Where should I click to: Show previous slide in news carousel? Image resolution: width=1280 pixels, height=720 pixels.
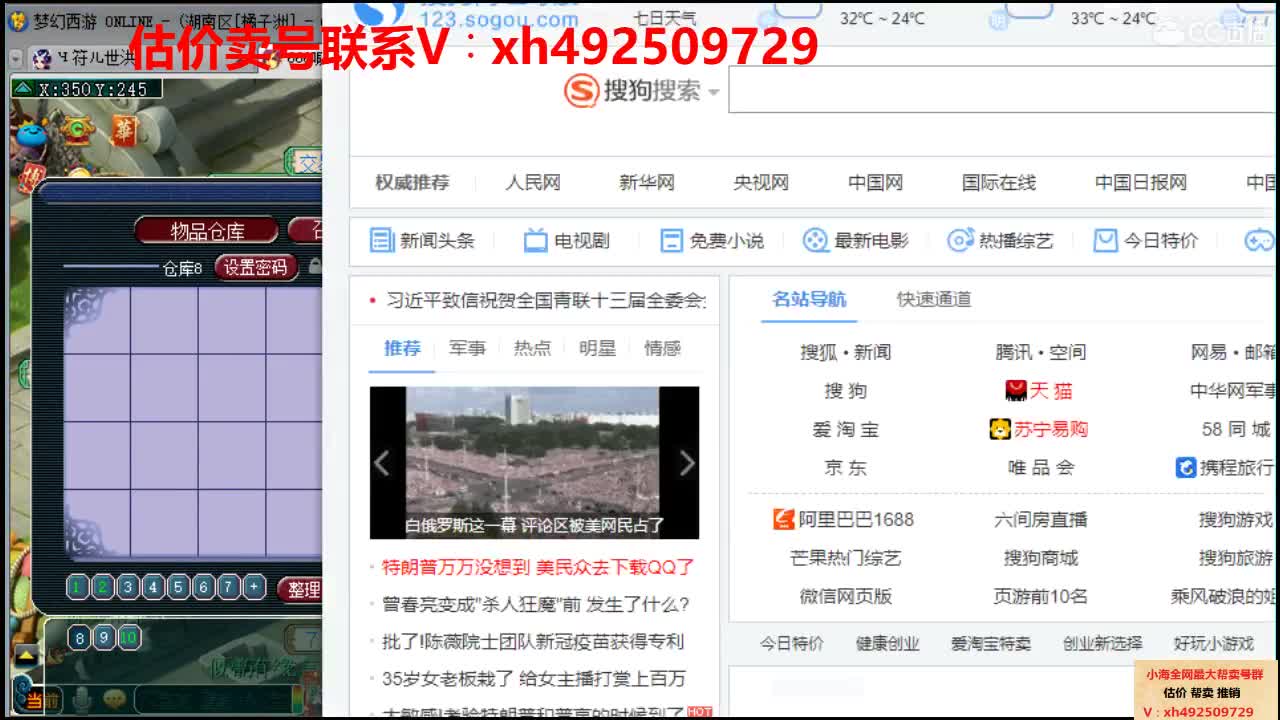[x=381, y=463]
